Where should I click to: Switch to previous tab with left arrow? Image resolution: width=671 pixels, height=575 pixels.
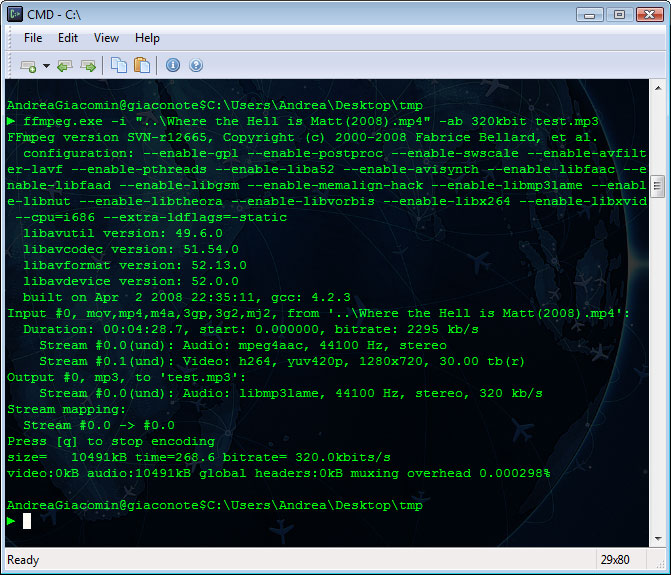coord(65,66)
